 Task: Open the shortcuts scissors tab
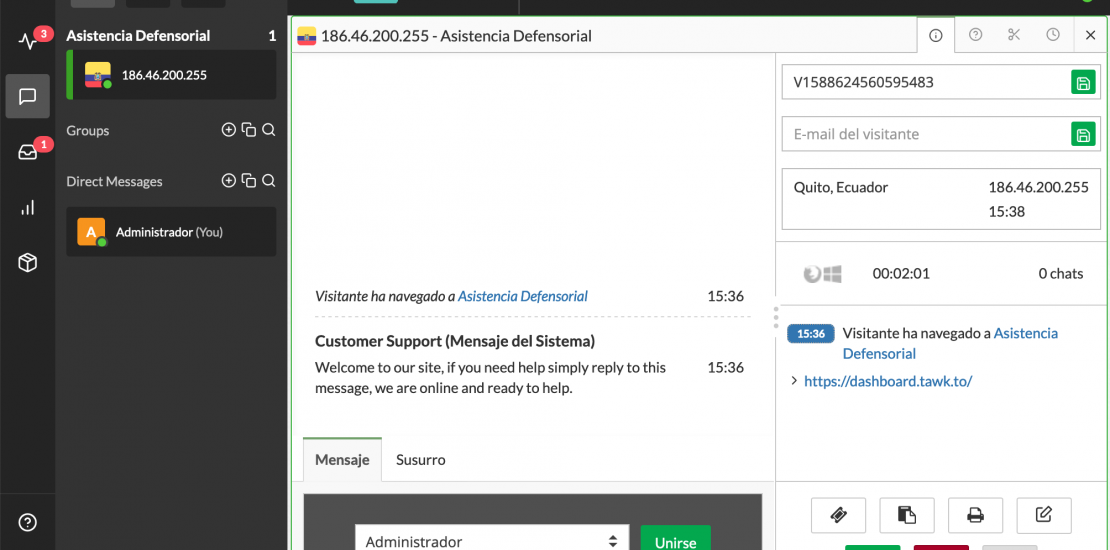1014,34
